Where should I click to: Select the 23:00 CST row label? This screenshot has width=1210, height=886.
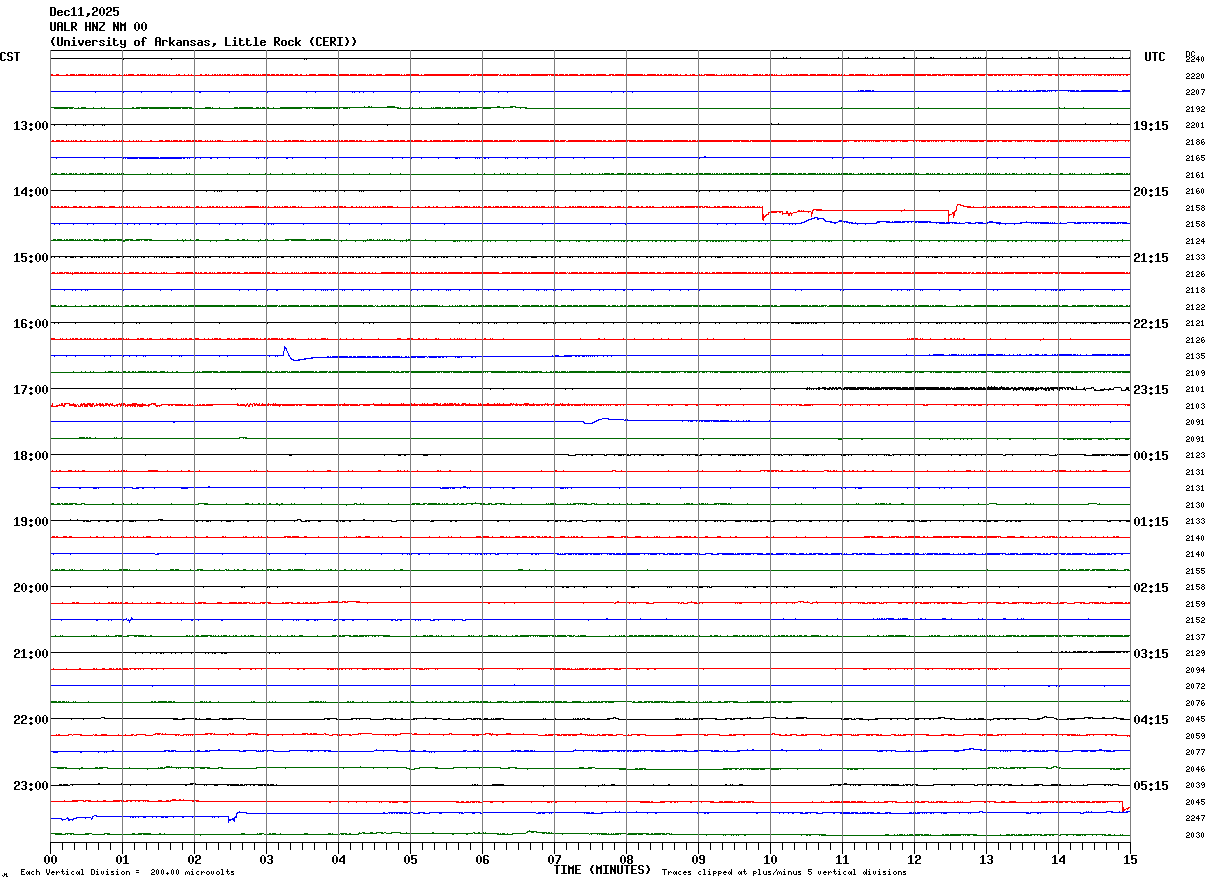coord(30,785)
